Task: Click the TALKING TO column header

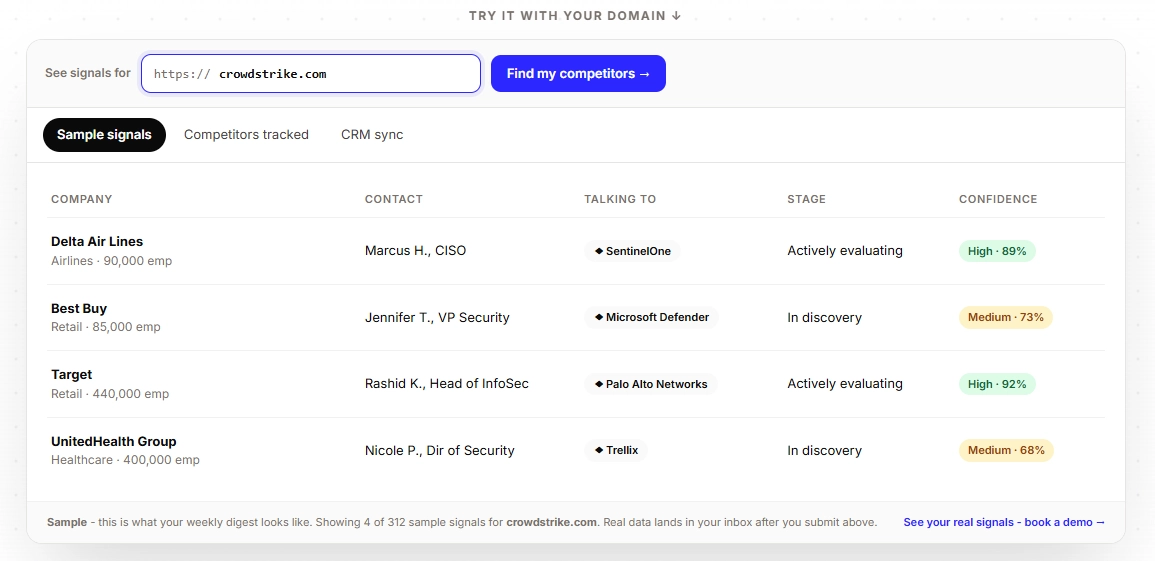Action: point(620,199)
